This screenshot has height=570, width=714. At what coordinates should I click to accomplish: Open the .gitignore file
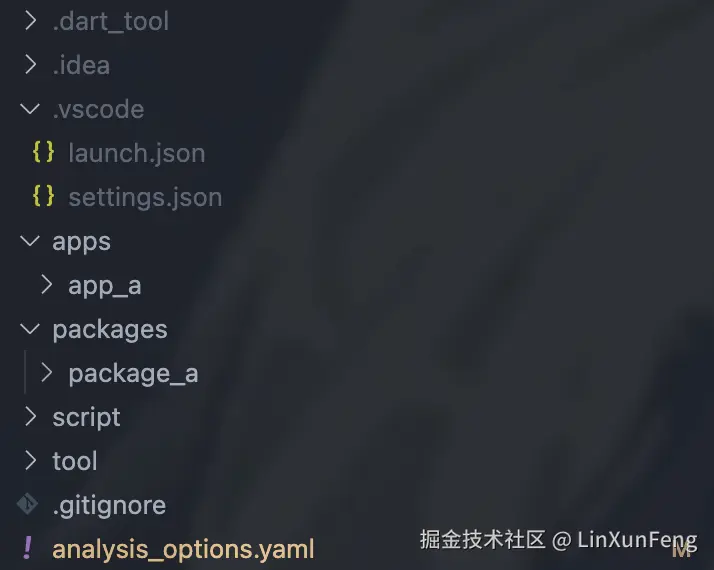tap(109, 505)
